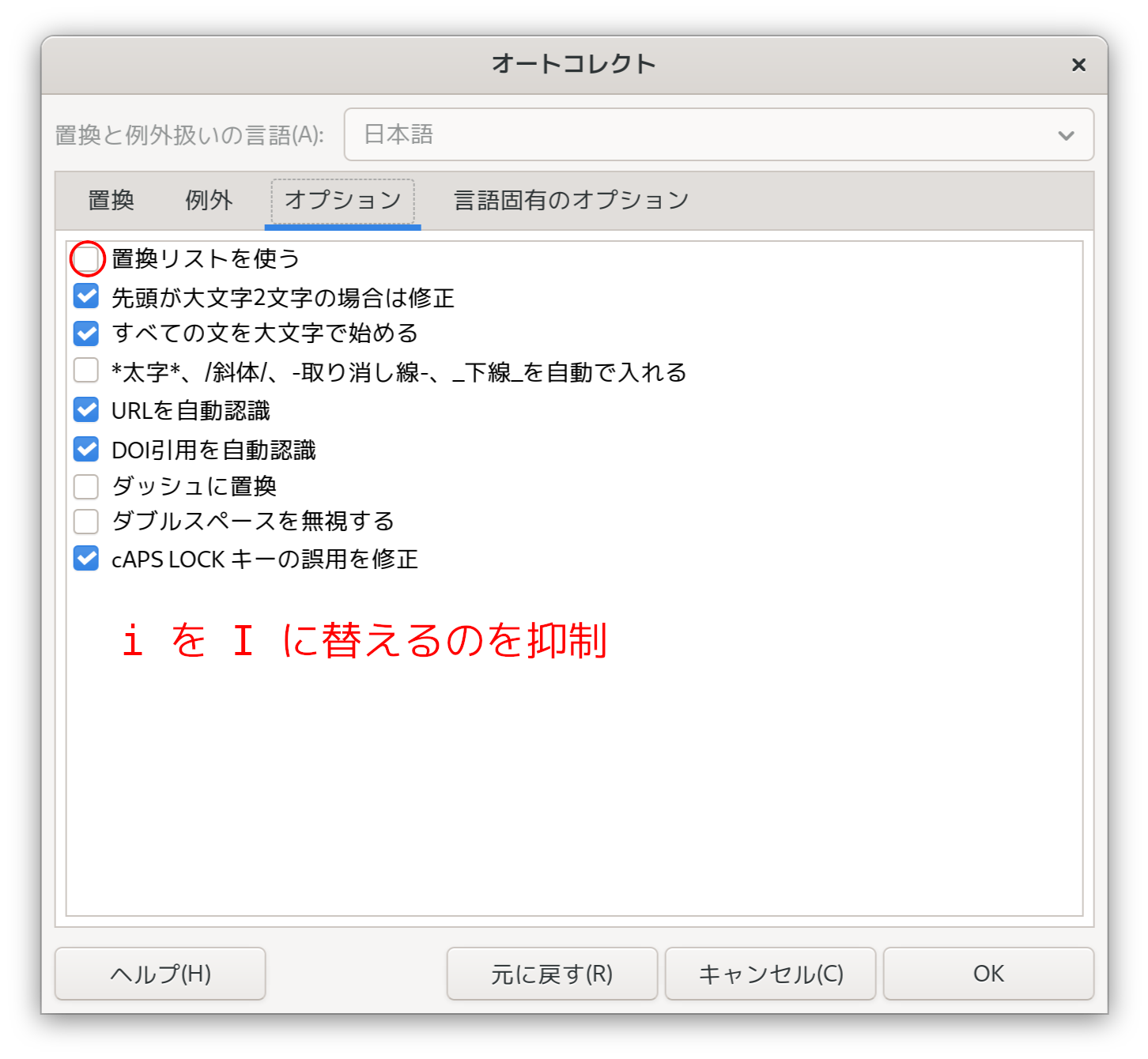This screenshot has height=1059, width=1148.
Task: Click the ヘルプ(H) button
Action: [160, 974]
